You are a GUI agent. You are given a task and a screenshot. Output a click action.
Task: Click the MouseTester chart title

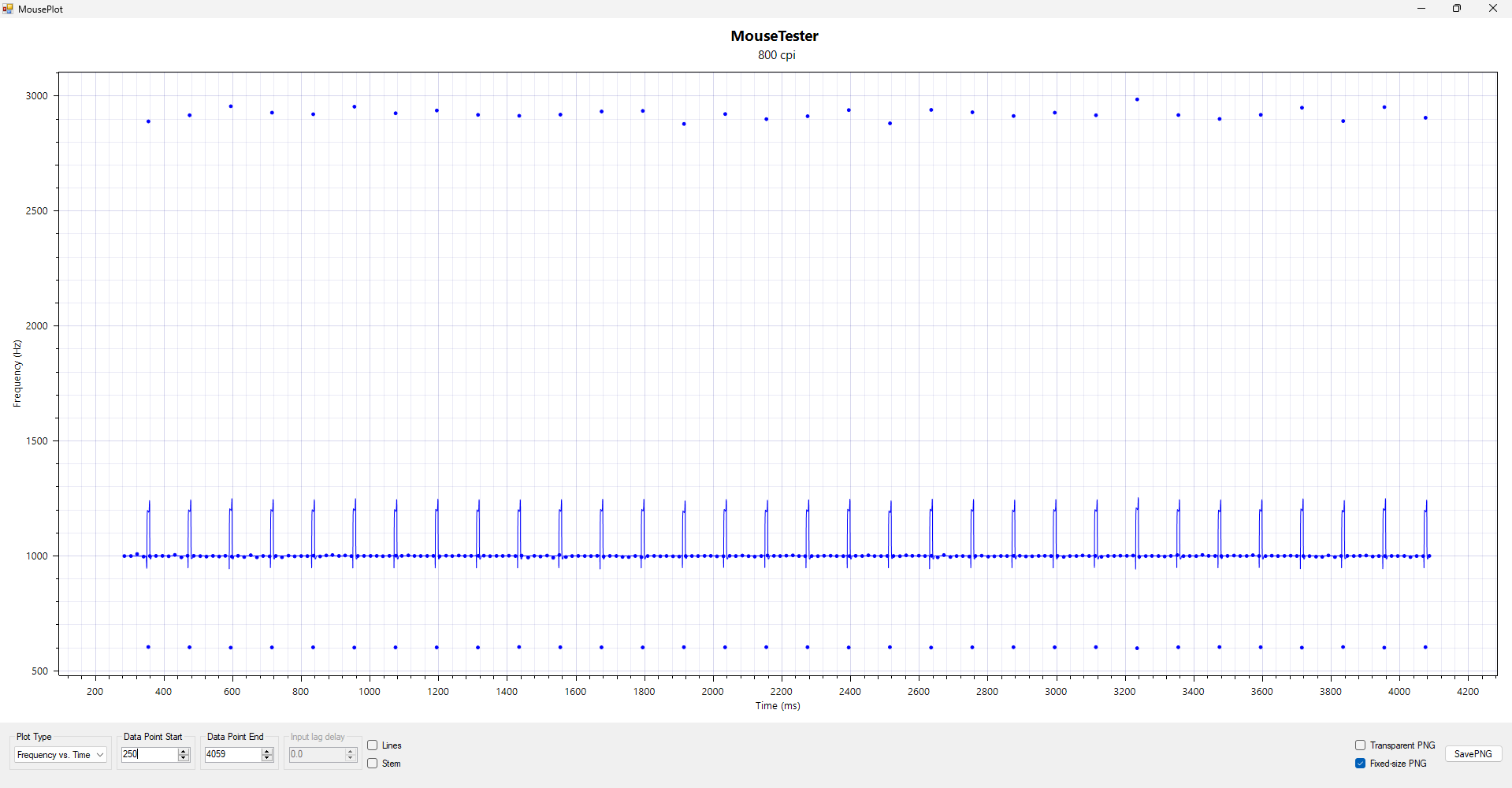click(x=775, y=35)
